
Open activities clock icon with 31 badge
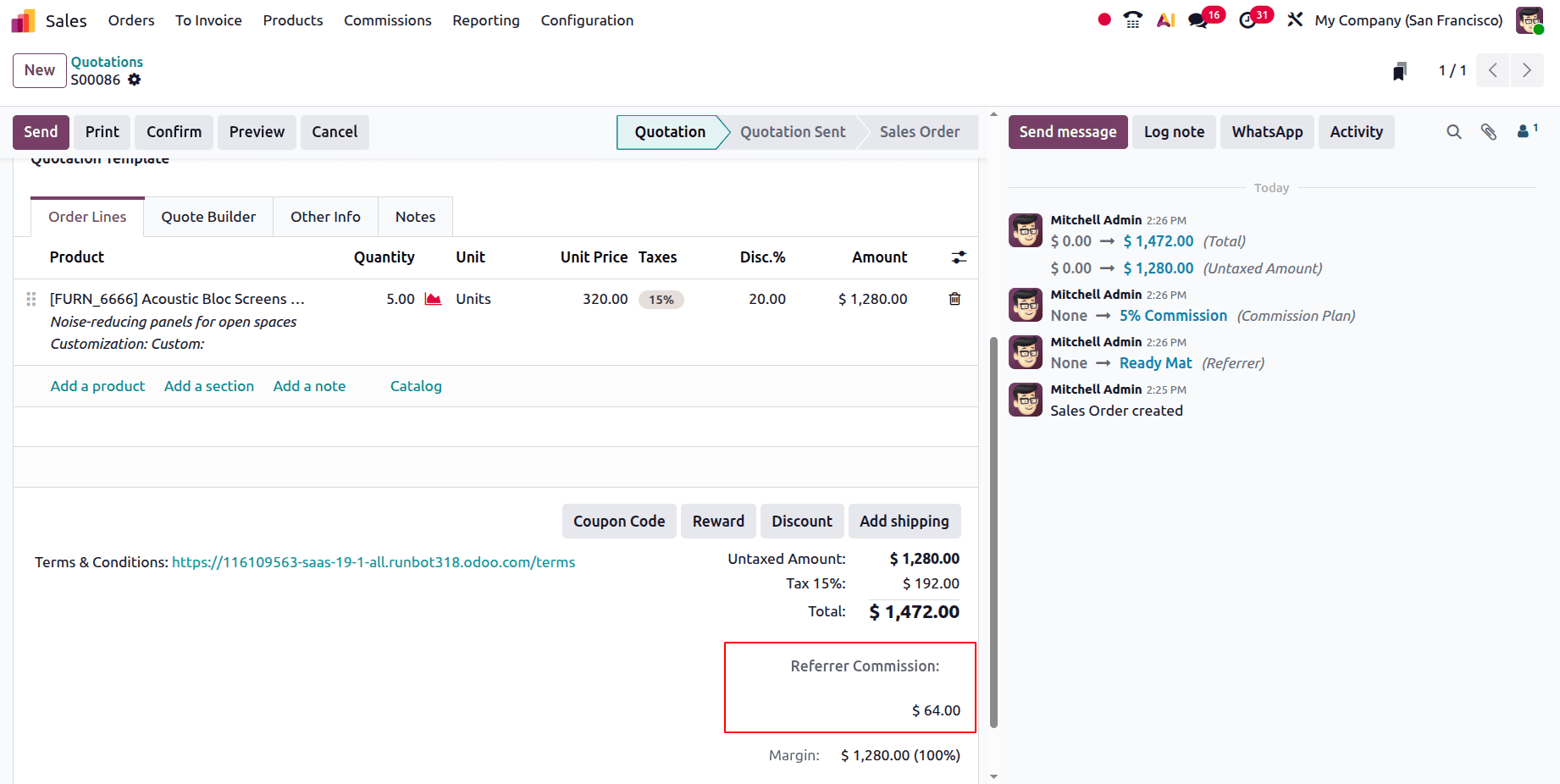1247,19
